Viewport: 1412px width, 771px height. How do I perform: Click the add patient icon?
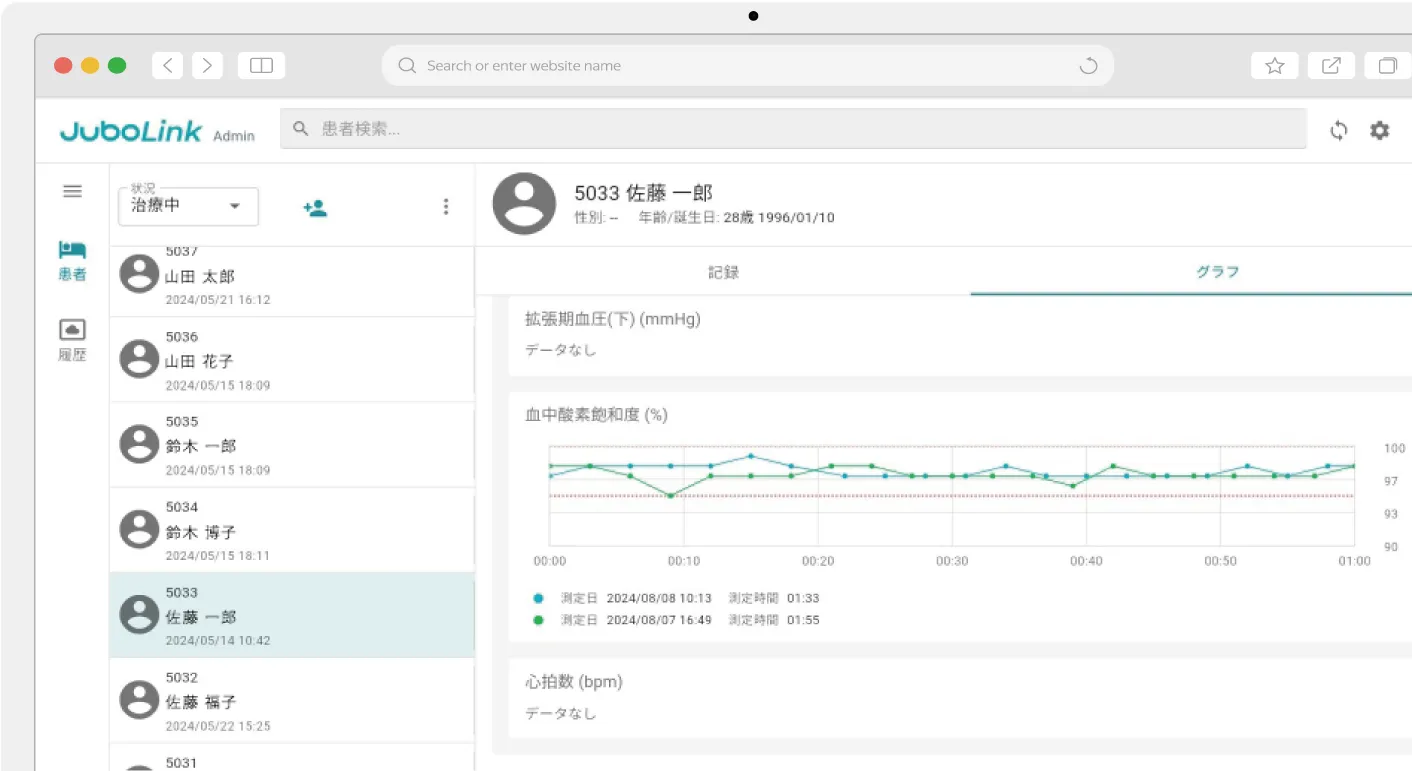(x=315, y=208)
